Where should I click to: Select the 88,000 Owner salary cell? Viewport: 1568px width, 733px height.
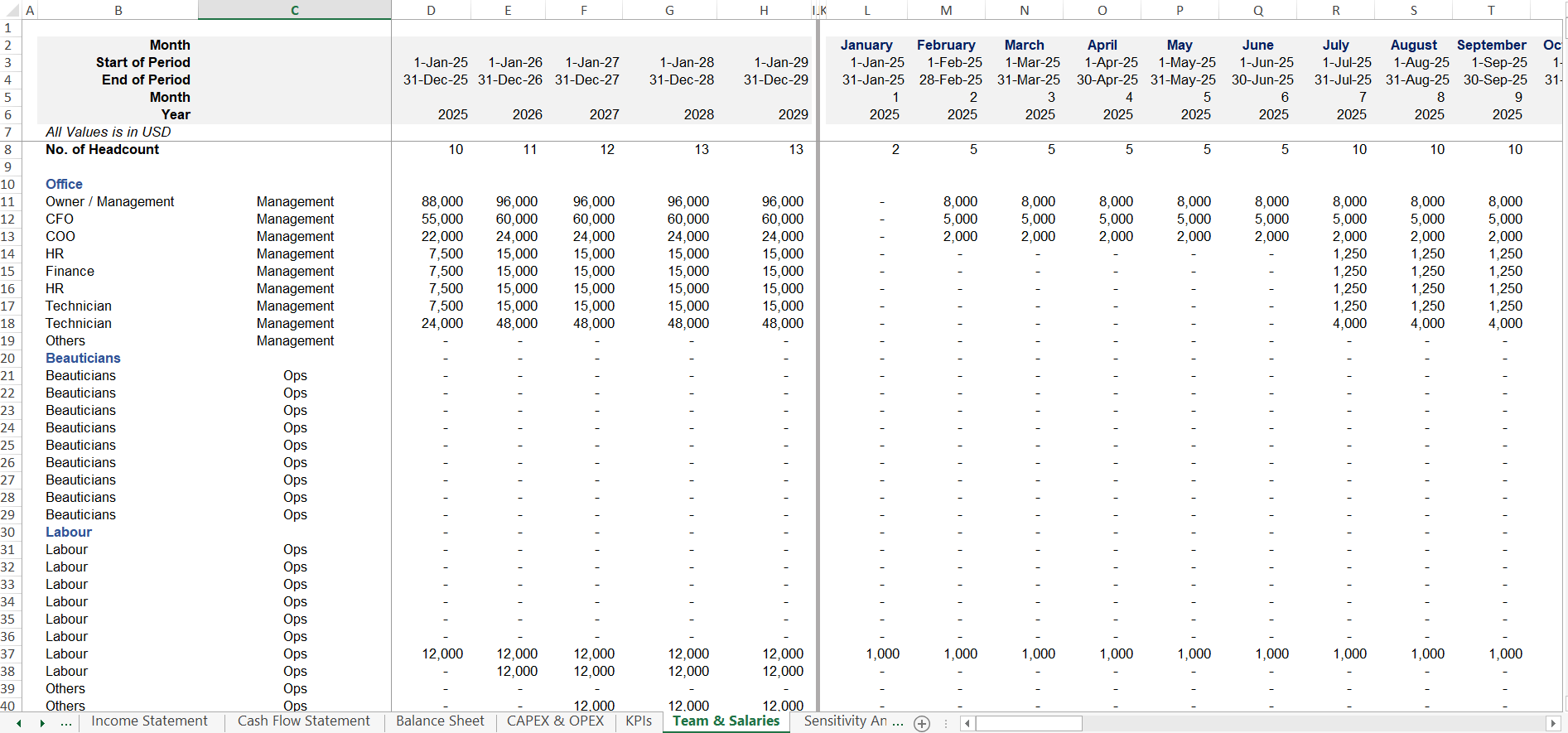[x=442, y=202]
